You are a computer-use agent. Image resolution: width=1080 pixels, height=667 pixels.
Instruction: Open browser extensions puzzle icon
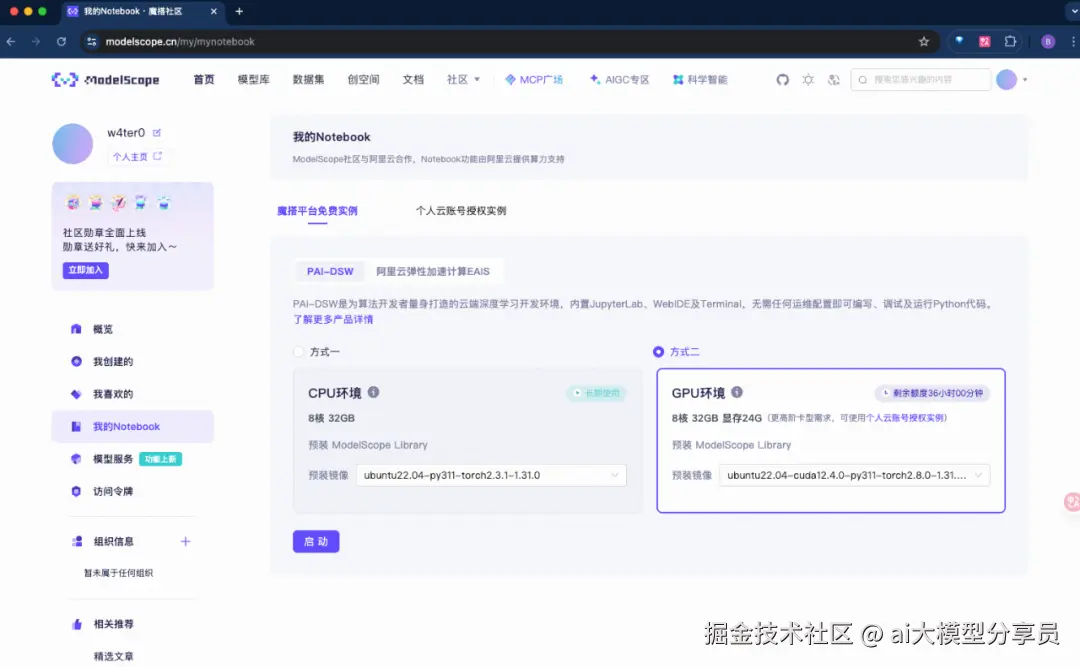(1010, 41)
